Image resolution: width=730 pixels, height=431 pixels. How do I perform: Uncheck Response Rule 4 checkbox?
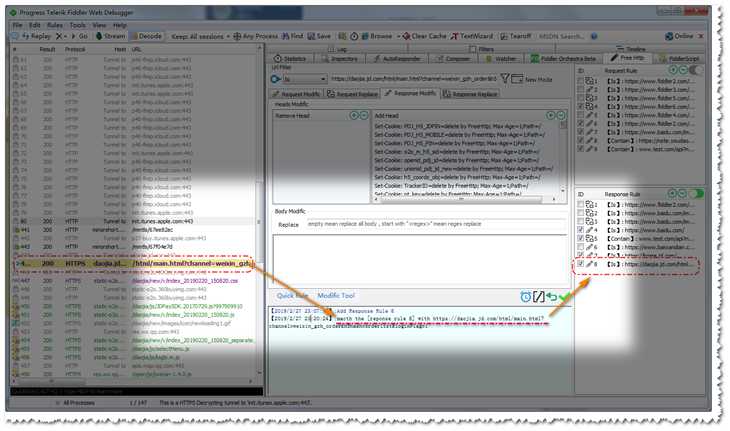[581, 230]
